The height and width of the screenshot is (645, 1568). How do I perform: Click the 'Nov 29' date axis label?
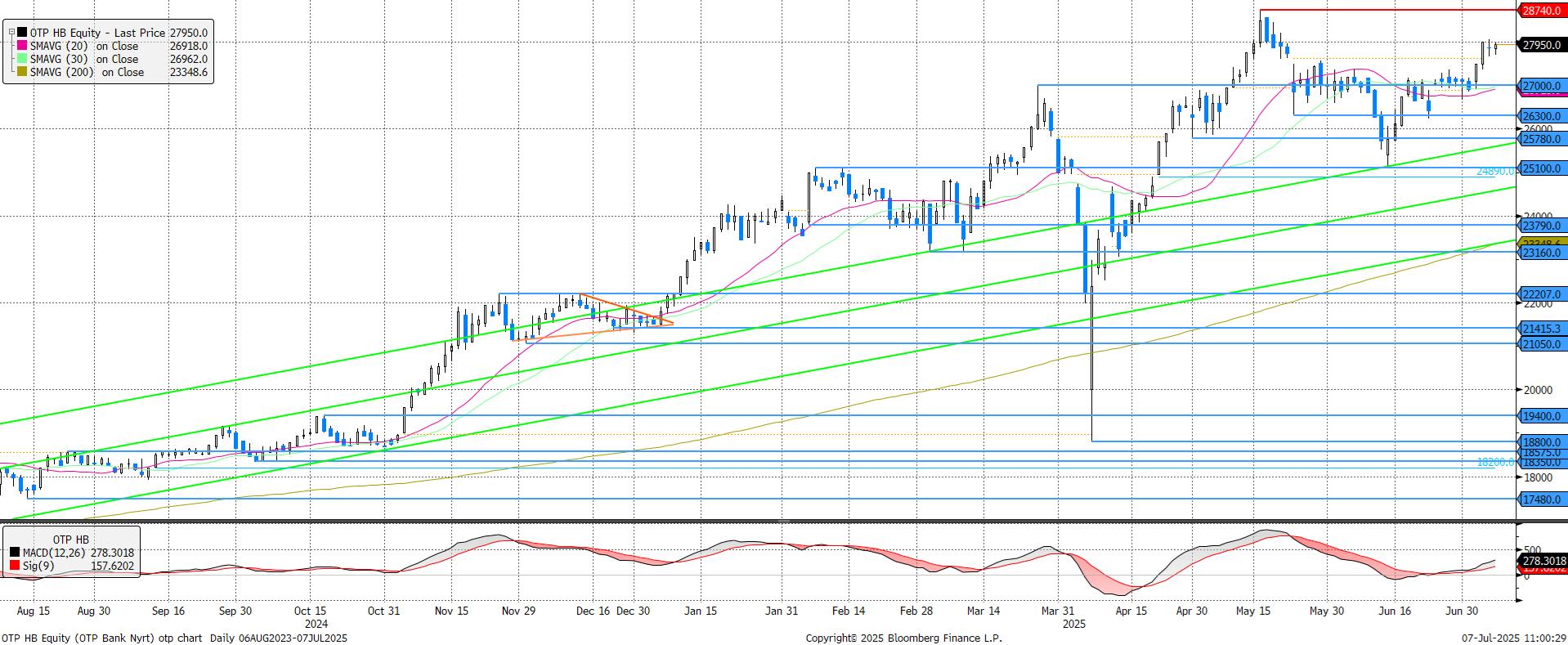[x=518, y=611]
